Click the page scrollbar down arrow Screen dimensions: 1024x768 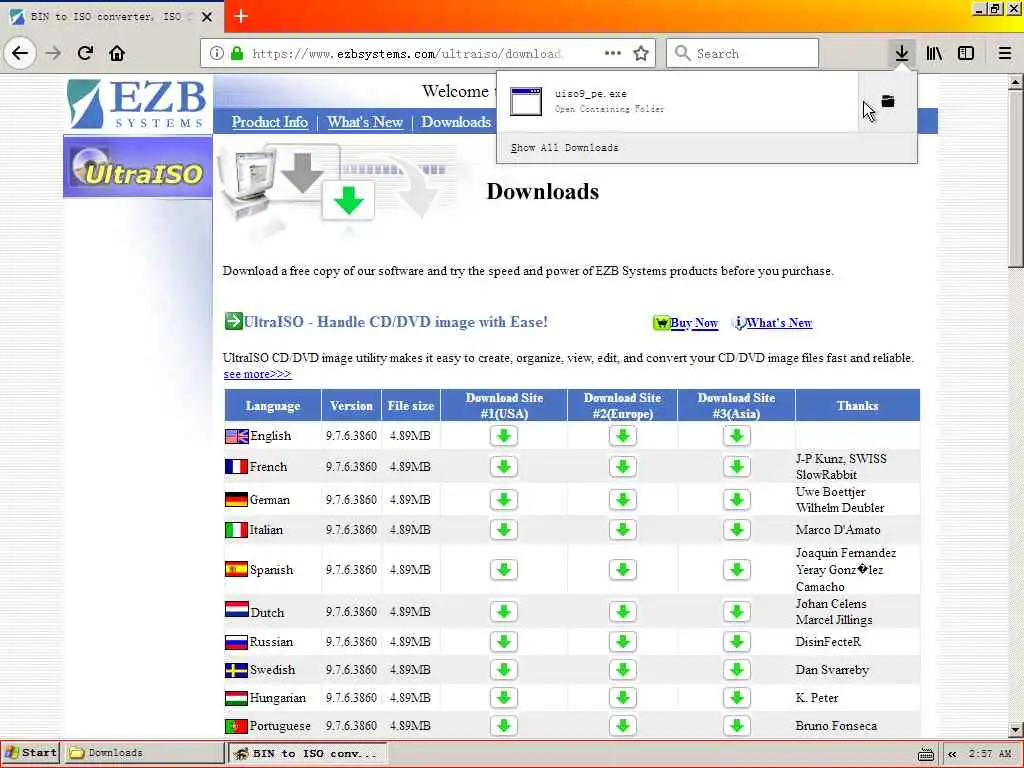(x=1016, y=729)
